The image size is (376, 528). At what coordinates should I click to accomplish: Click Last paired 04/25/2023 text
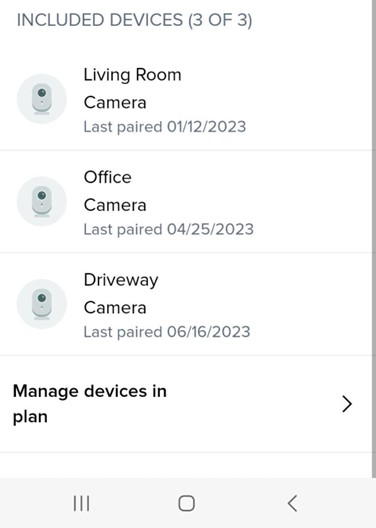[168, 229]
